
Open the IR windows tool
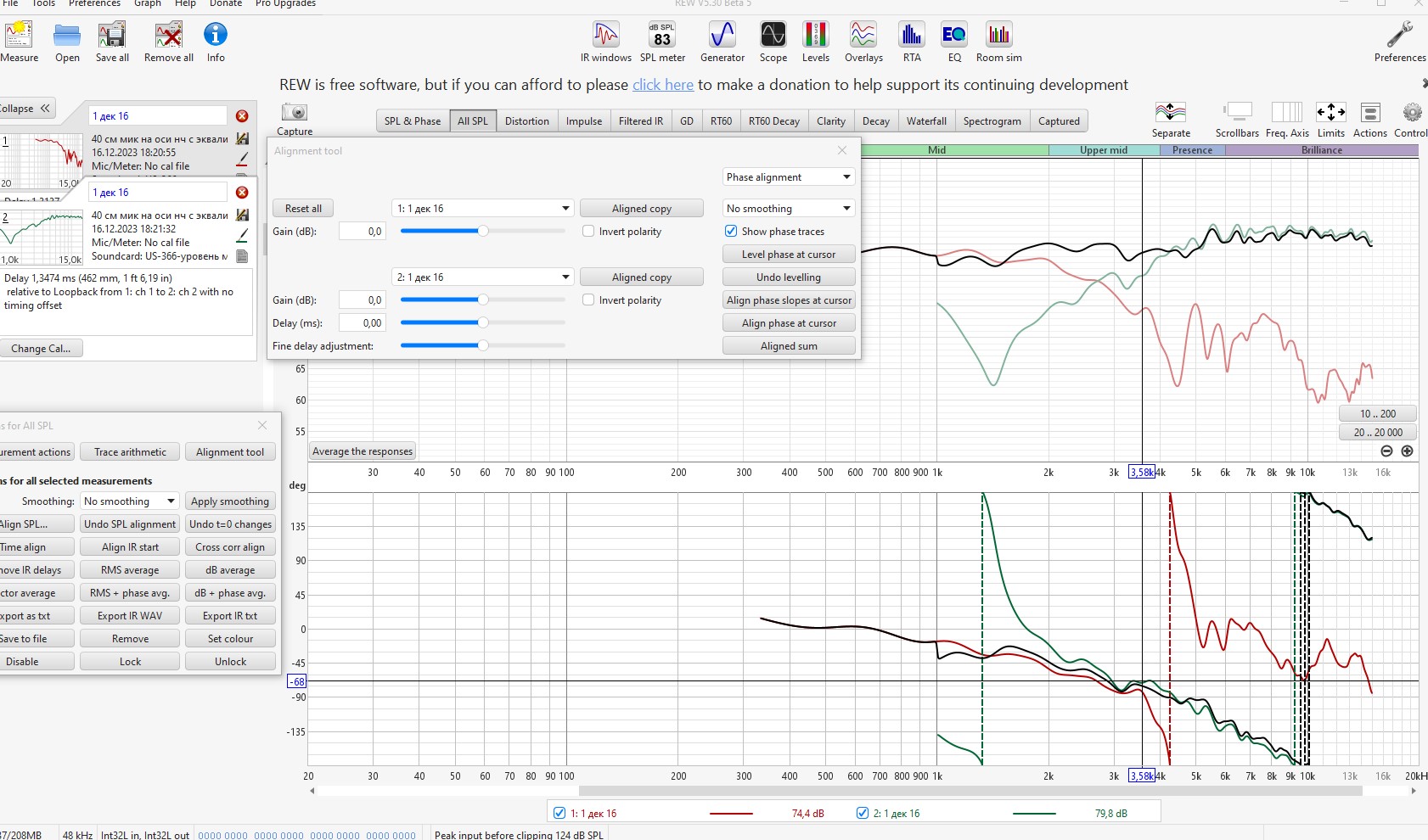point(606,36)
